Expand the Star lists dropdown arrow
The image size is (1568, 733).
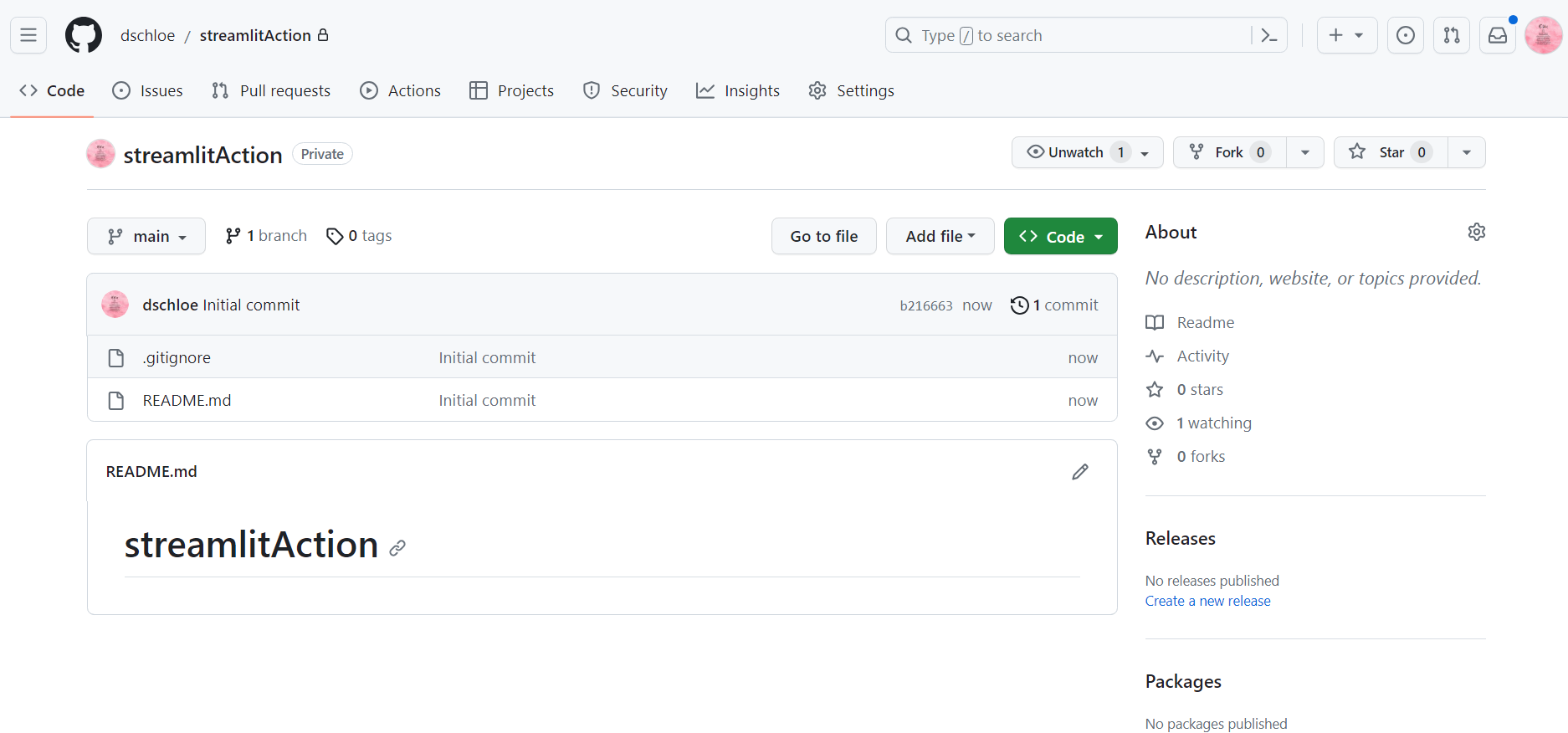[1467, 152]
